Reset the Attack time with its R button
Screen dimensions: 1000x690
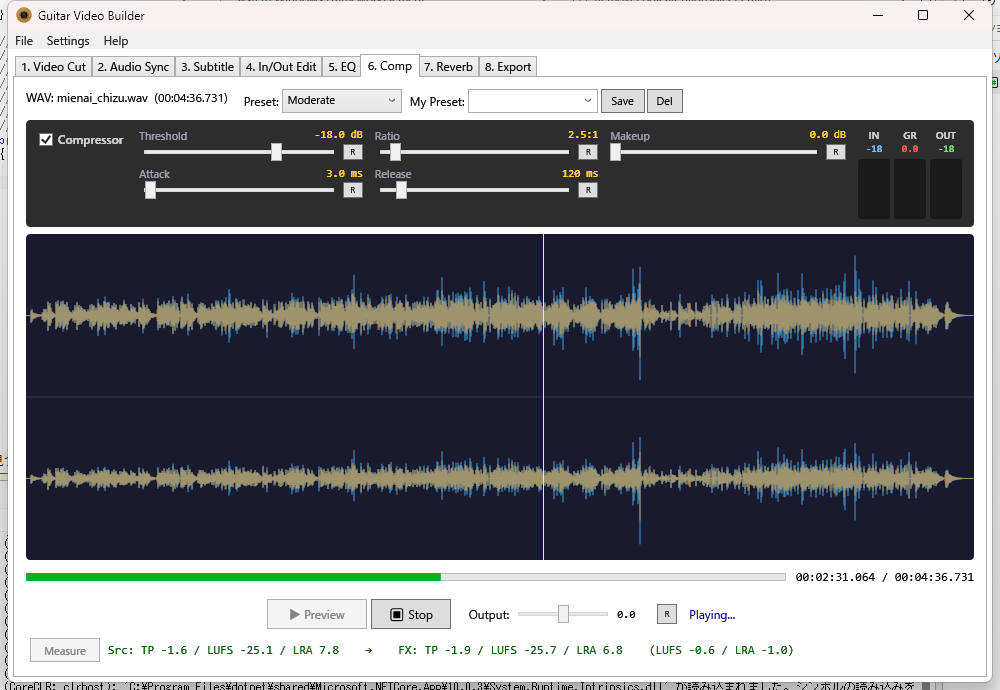[x=352, y=190]
